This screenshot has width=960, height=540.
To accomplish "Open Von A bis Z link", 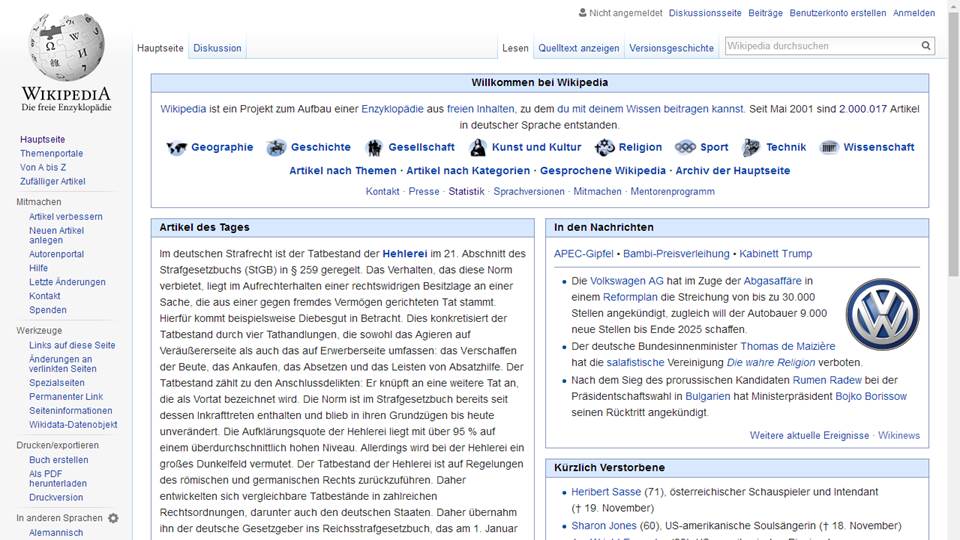I will click(43, 167).
